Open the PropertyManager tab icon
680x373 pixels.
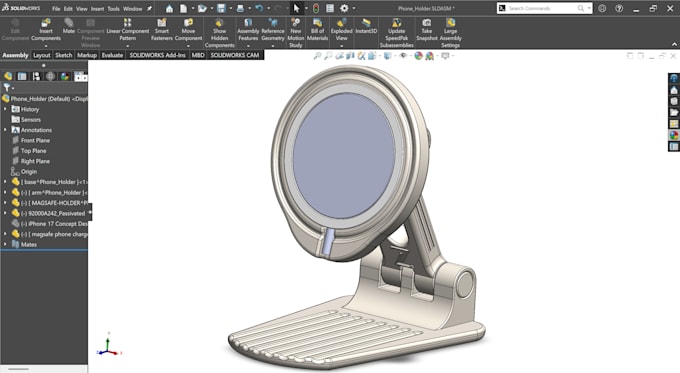pyautogui.click(x=22, y=76)
